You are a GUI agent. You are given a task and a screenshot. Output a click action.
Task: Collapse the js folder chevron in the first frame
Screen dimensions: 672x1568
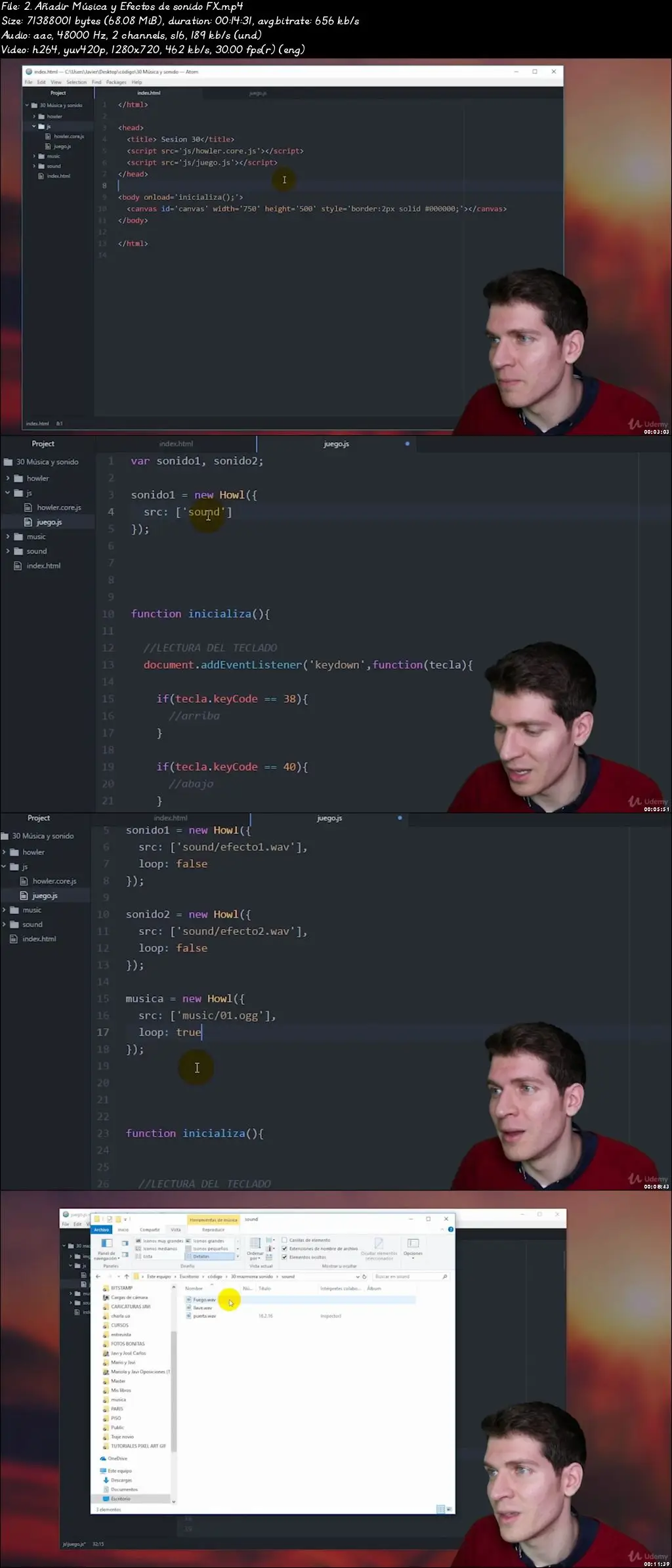(x=34, y=126)
